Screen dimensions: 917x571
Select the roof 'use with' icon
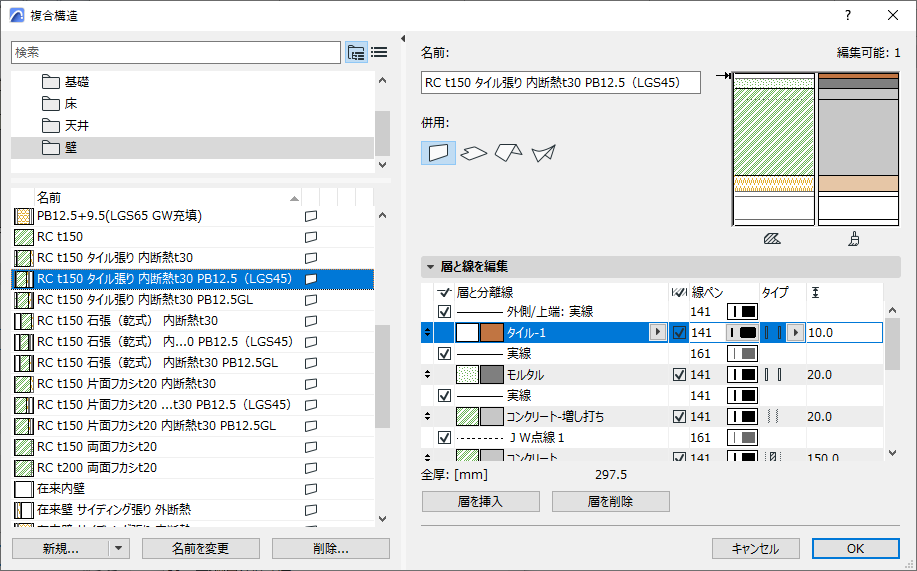coord(509,153)
